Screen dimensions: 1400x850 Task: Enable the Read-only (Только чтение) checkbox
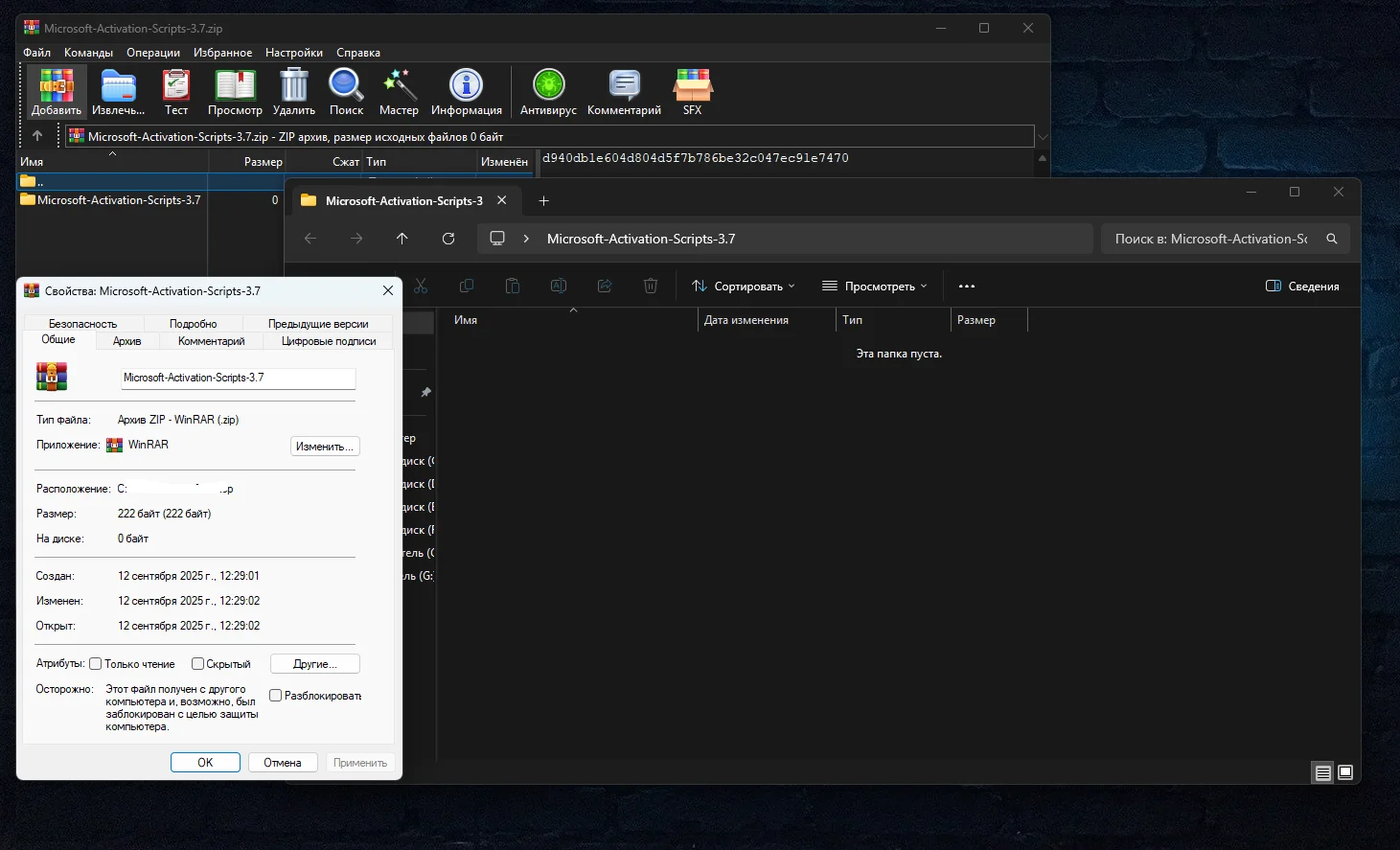point(96,664)
